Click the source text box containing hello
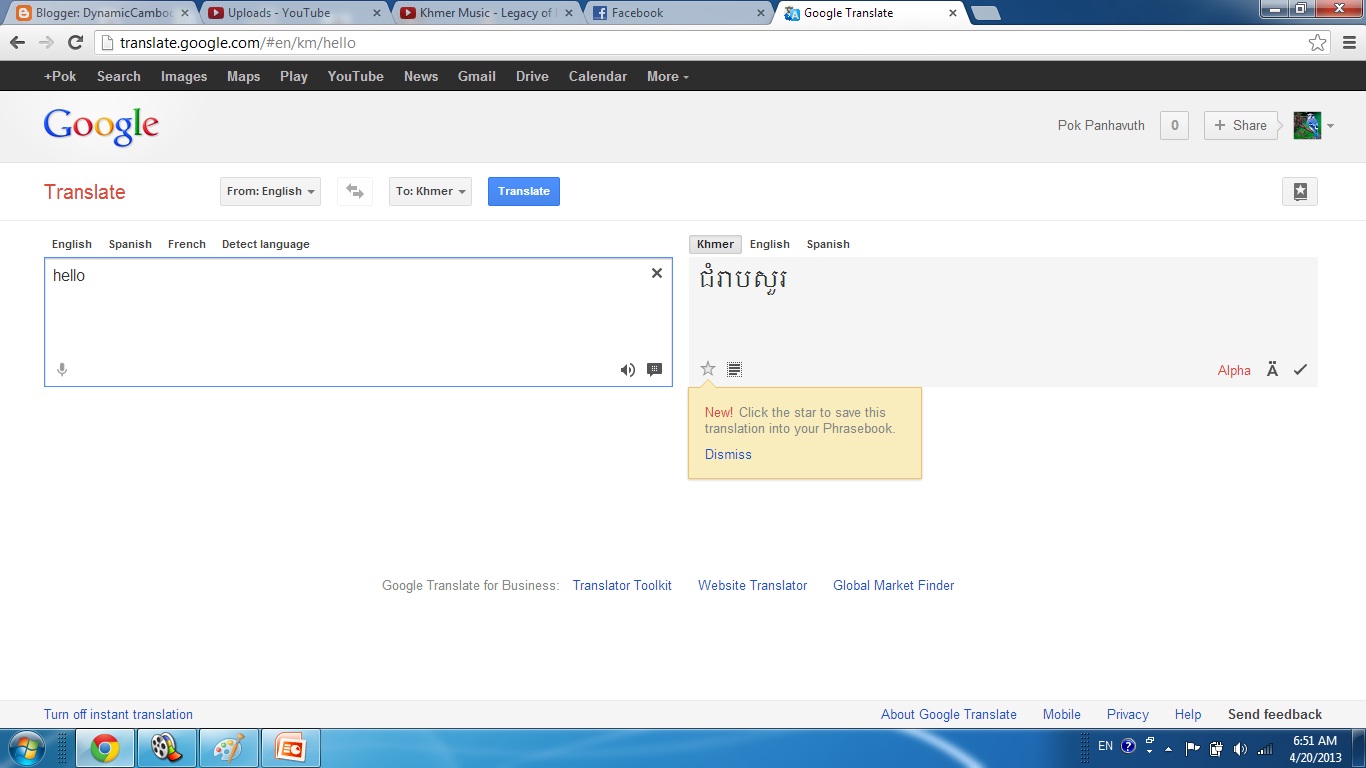 (x=358, y=322)
